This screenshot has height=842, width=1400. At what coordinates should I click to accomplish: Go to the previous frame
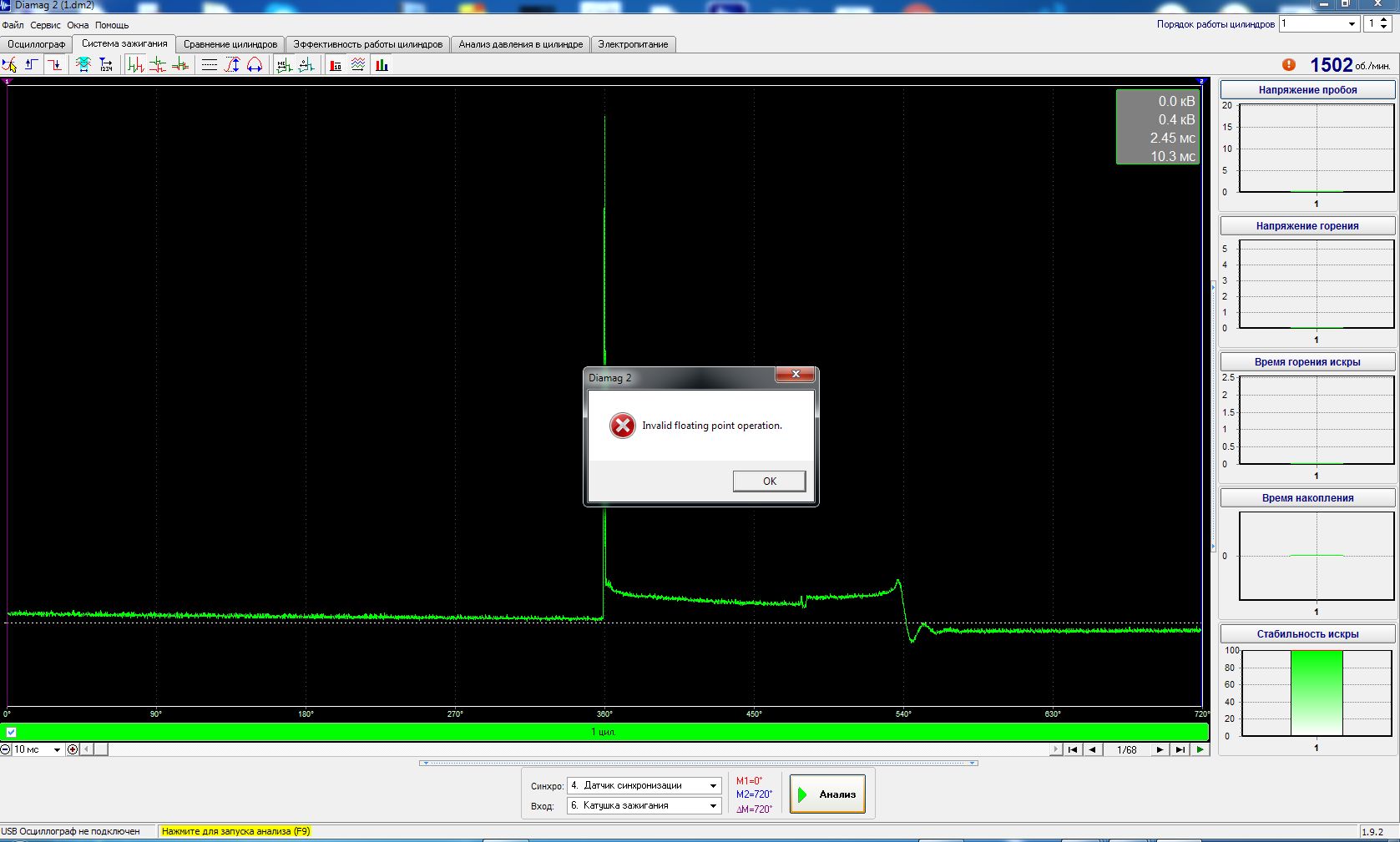(1092, 749)
